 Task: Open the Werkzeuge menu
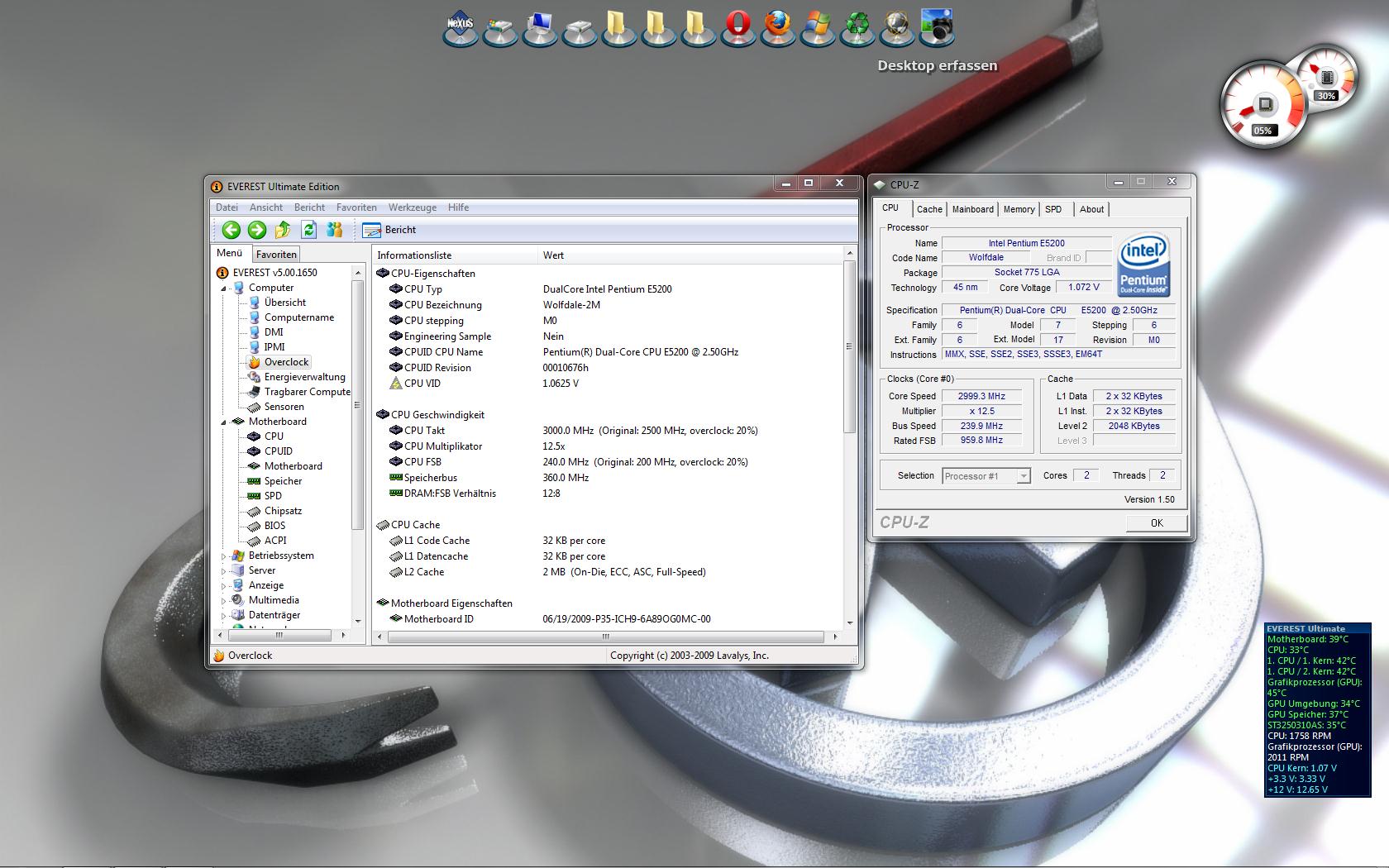click(x=413, y=207)
